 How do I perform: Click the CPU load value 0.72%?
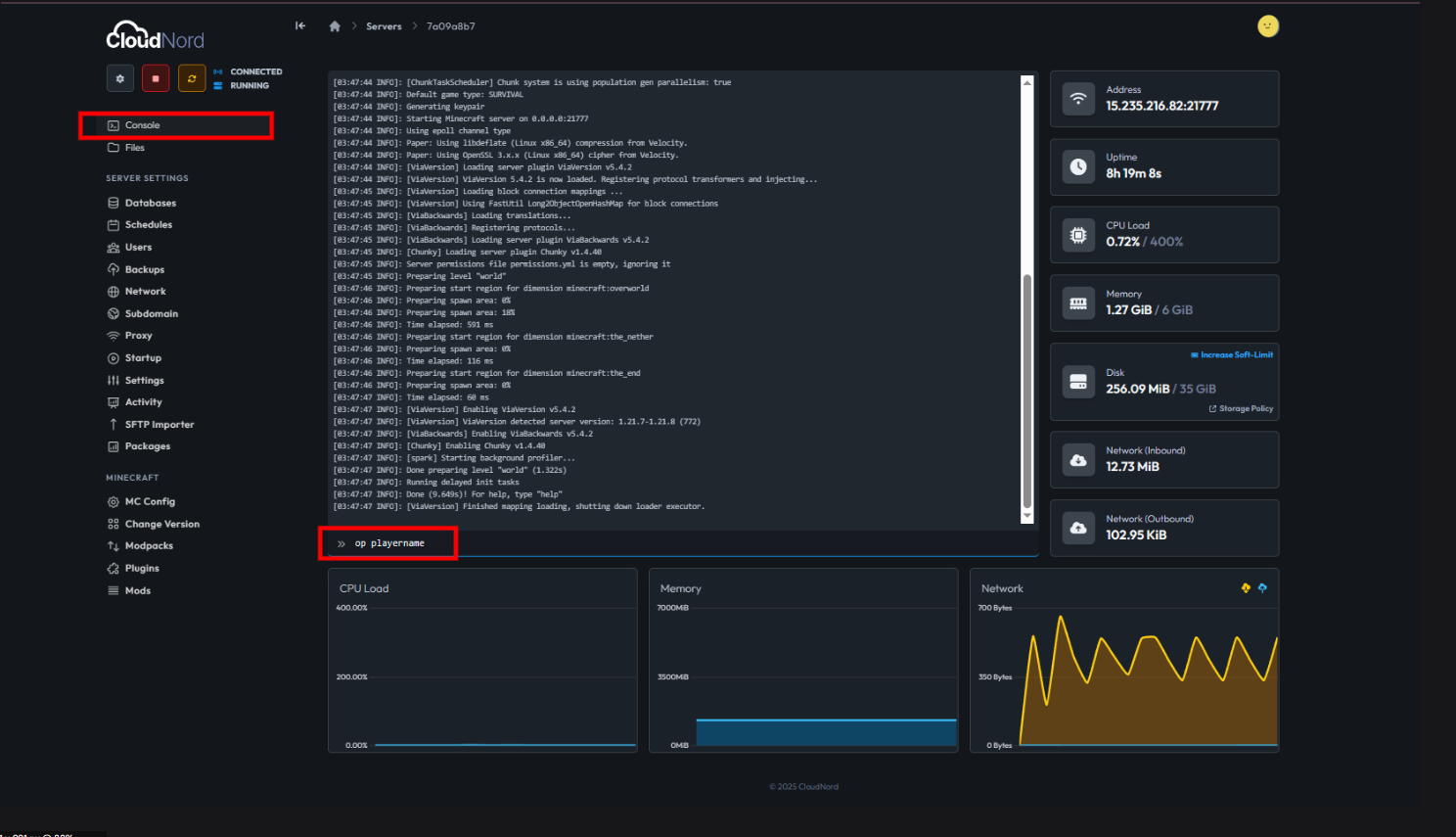point(1122,242)
